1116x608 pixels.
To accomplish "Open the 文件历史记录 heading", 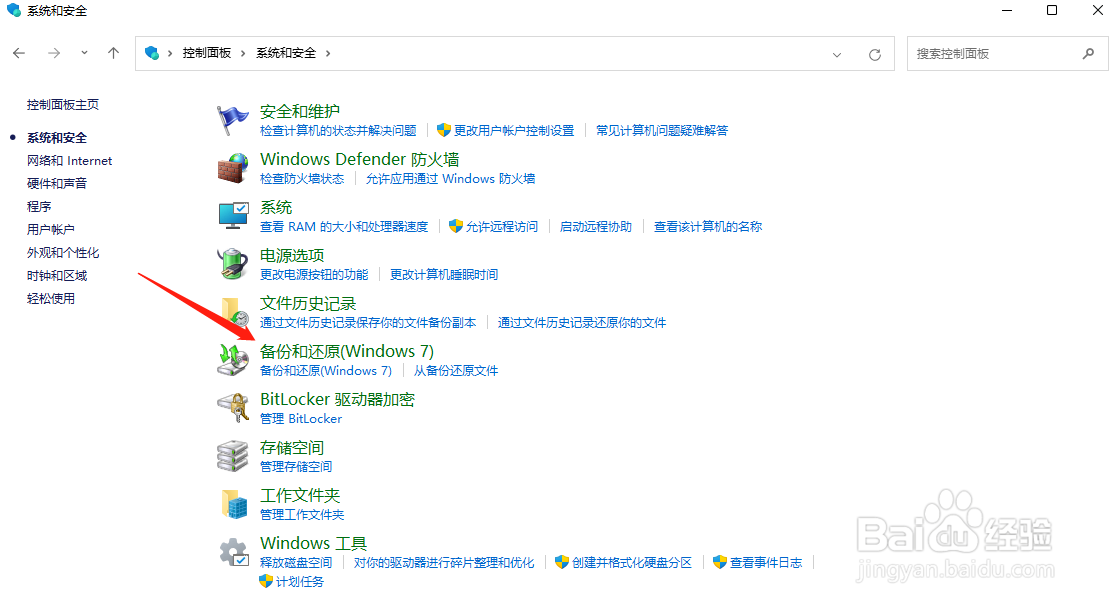I will pos(308,304).
